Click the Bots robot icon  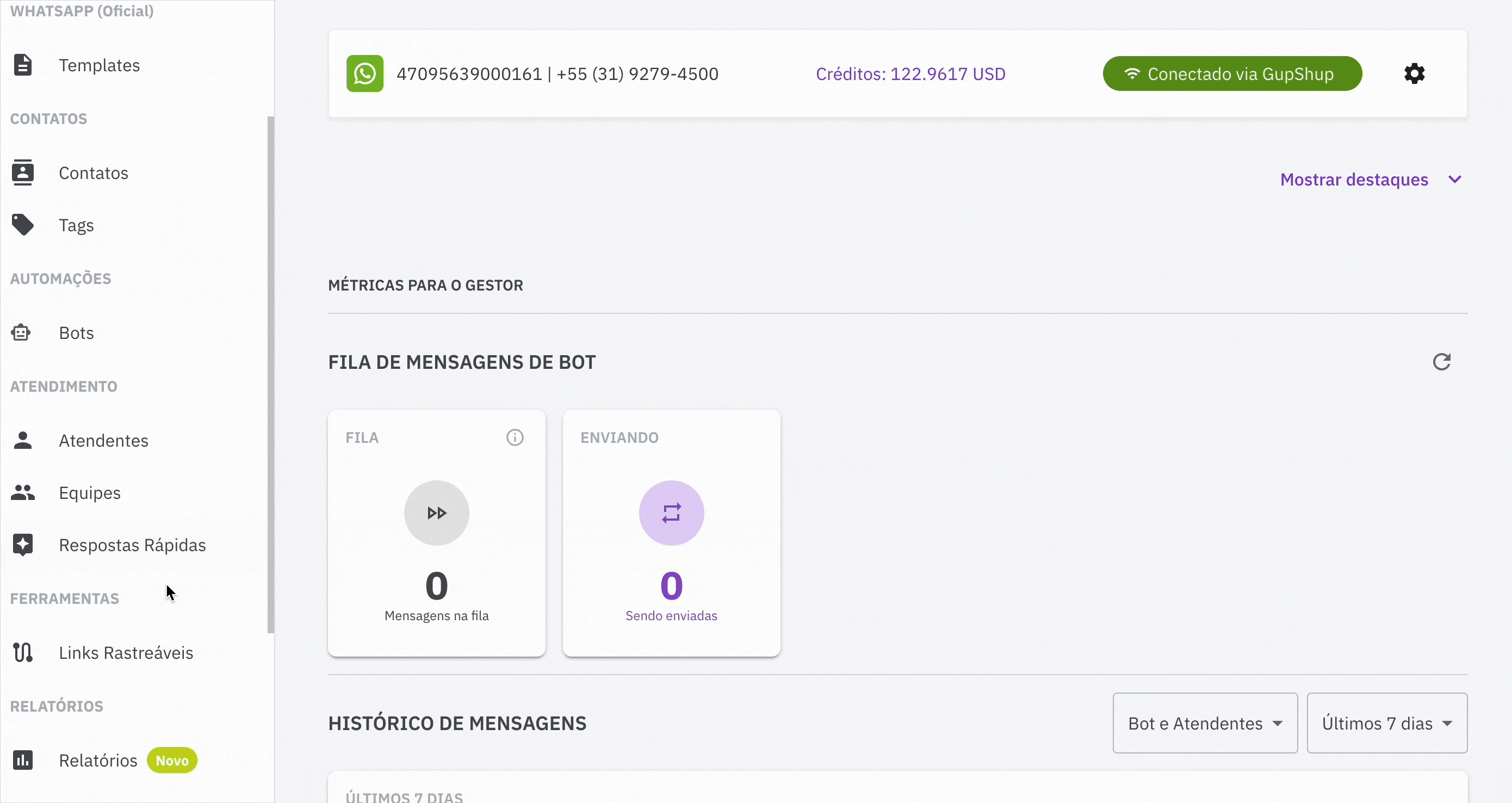(22, 333)
